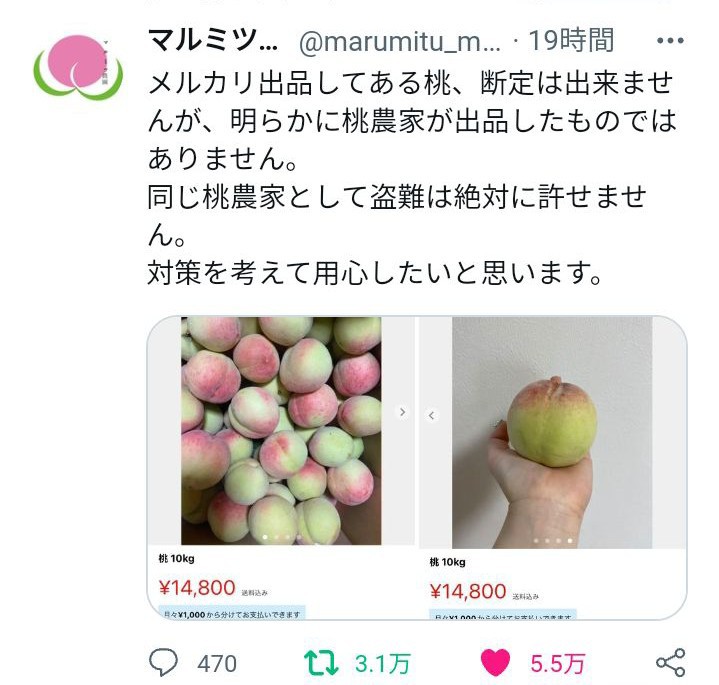
Task: Tap the green retweet arrows icon
Action: click(x=321, y=663)
